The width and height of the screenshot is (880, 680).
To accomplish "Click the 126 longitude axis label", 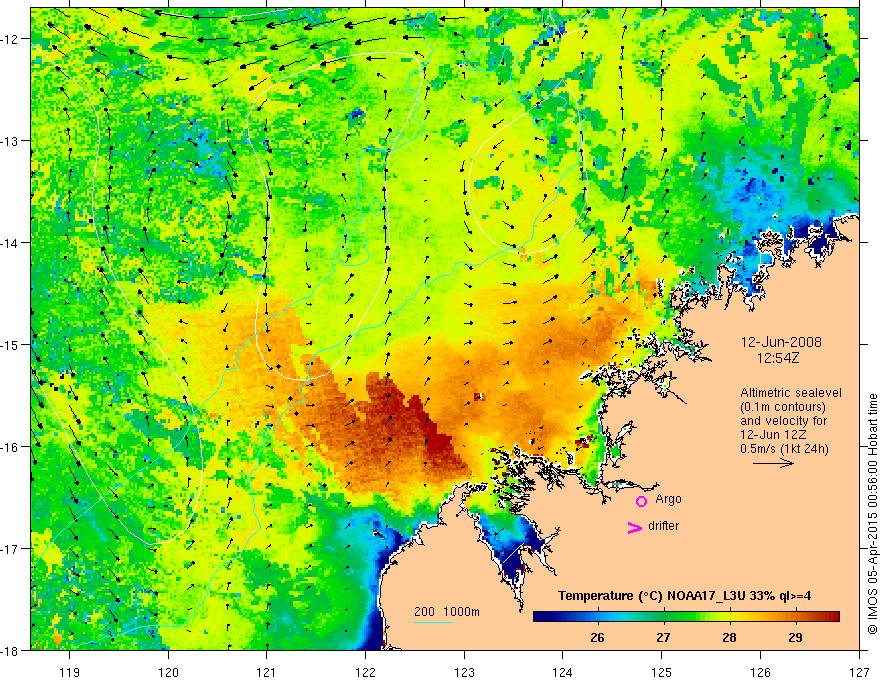I will coord(761,662).
